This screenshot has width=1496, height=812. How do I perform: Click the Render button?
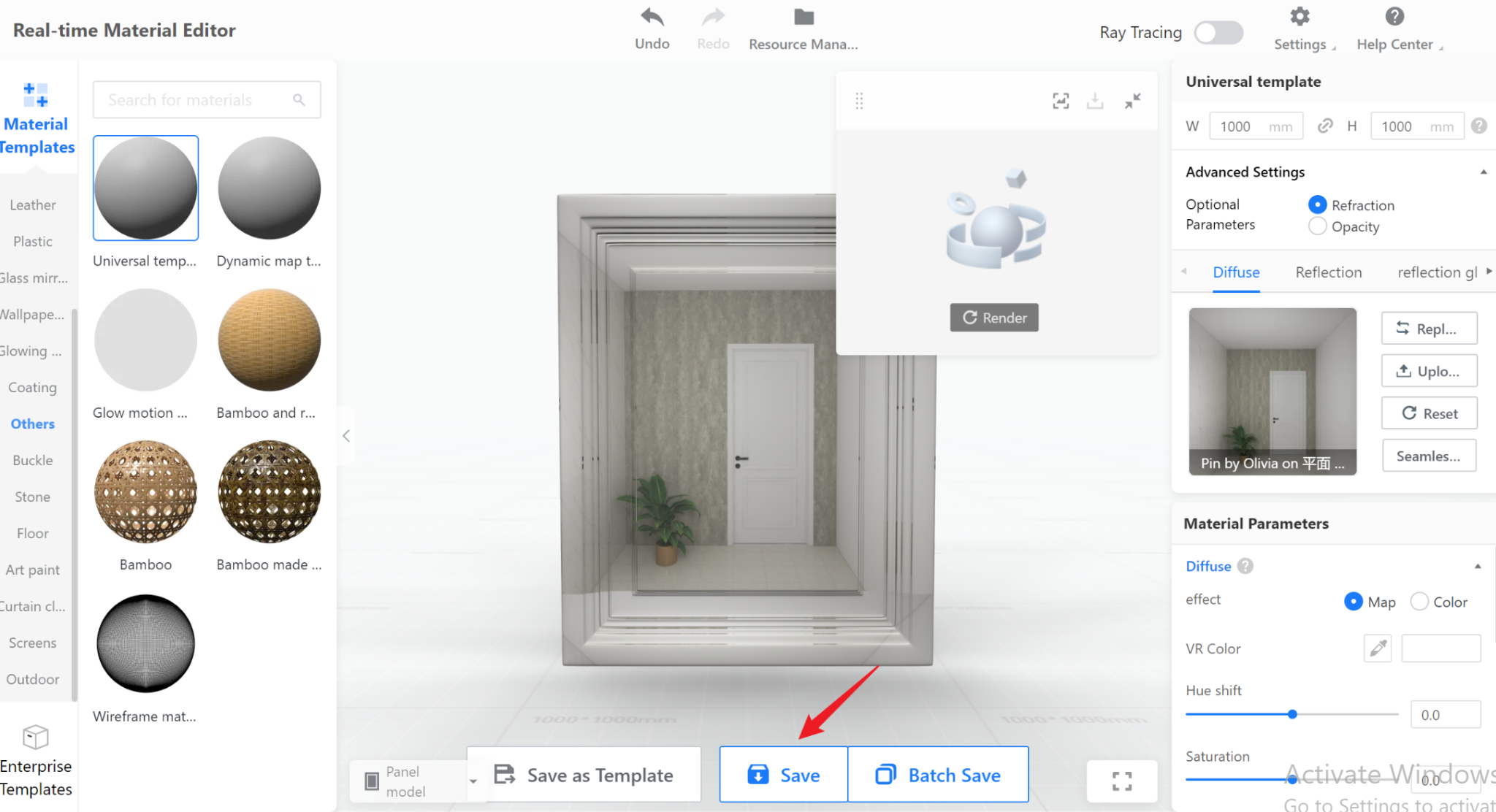[993, 318]
